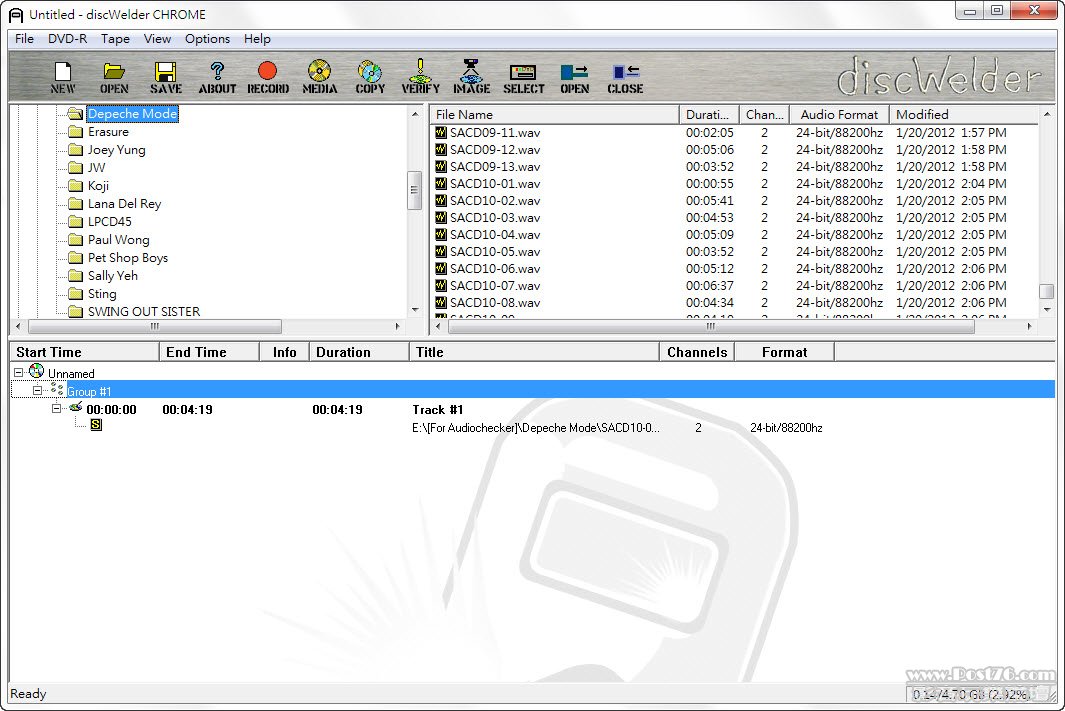Screen dimensions: 1065x711
Task: Collapse the Unnamed disc tree node
Action: [x=19, y=372]
